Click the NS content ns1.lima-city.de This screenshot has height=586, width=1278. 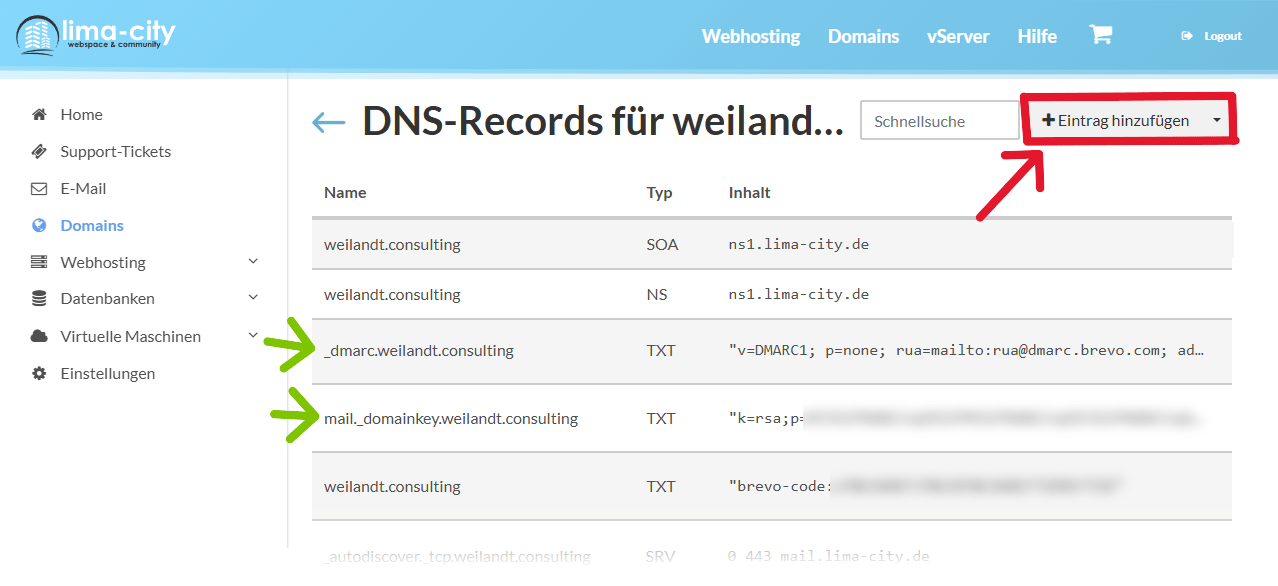798,294
